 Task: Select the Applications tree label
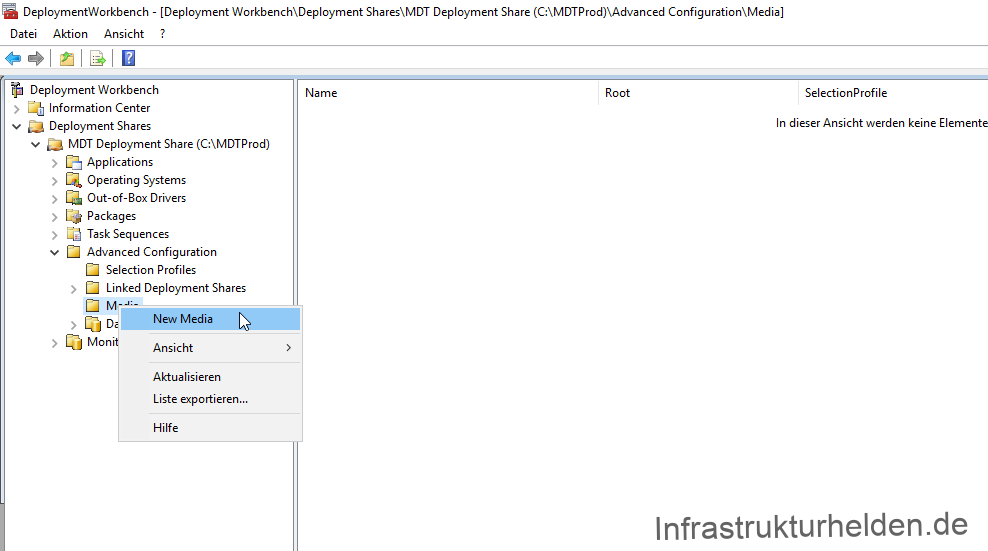tap(120, 162)
